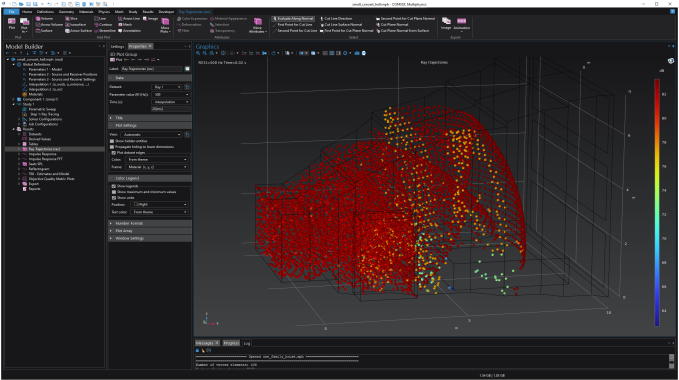Click the Label text field
The image size is (679, 380).
[x=152, y=69]
